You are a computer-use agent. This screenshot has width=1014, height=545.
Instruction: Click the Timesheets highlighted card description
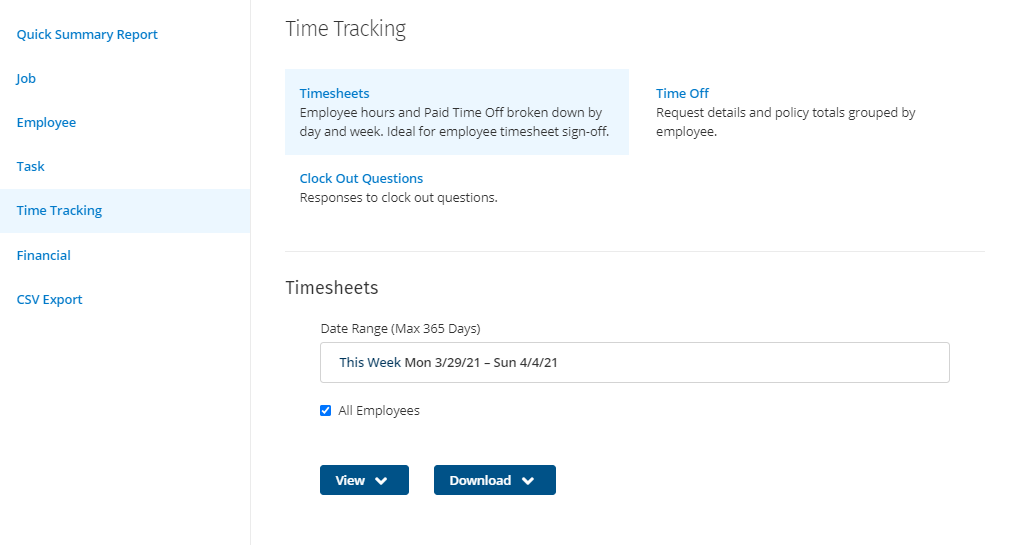(454, 122)
